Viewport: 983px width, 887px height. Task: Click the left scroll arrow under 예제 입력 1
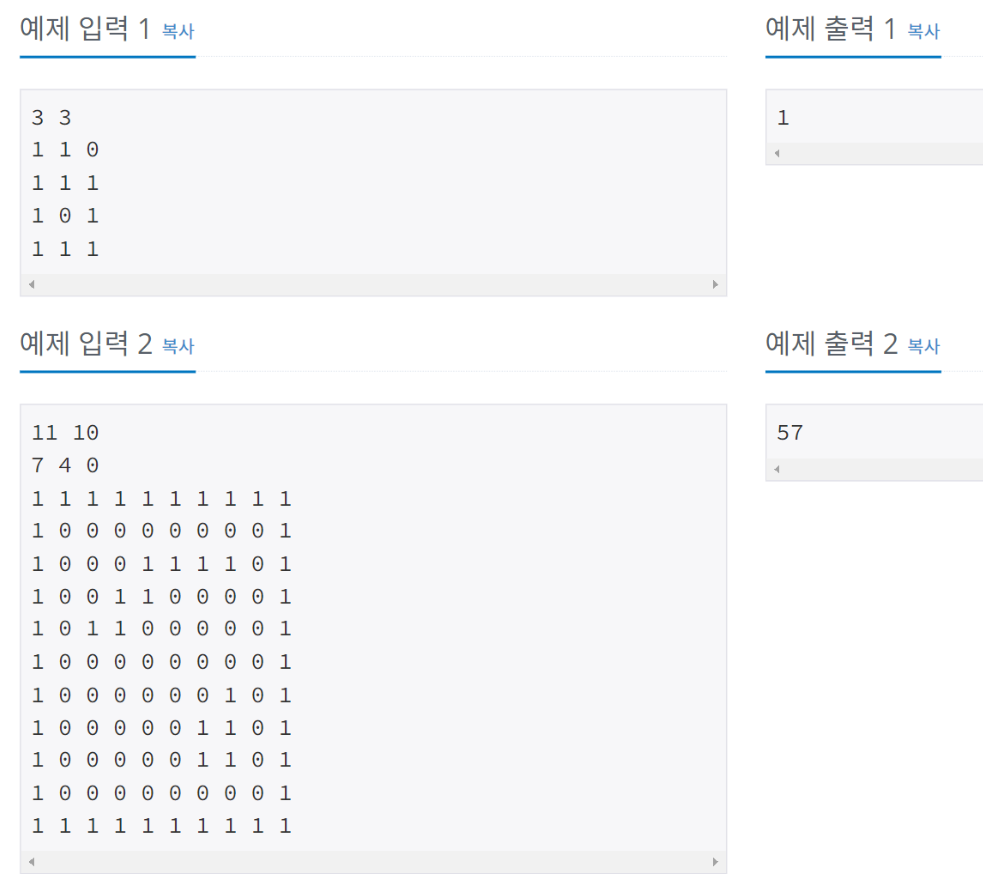coord(31,284)
